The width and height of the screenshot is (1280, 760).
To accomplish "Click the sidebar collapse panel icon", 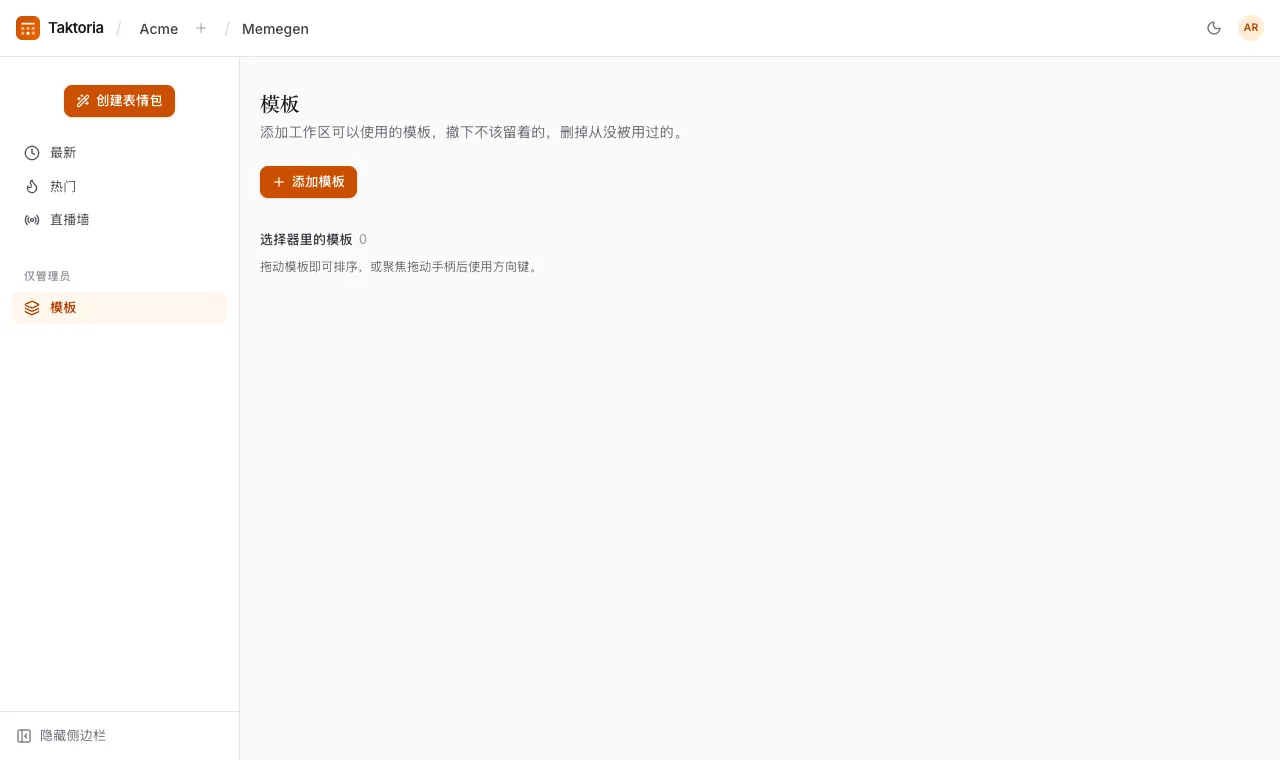I will tap(24, 736).
